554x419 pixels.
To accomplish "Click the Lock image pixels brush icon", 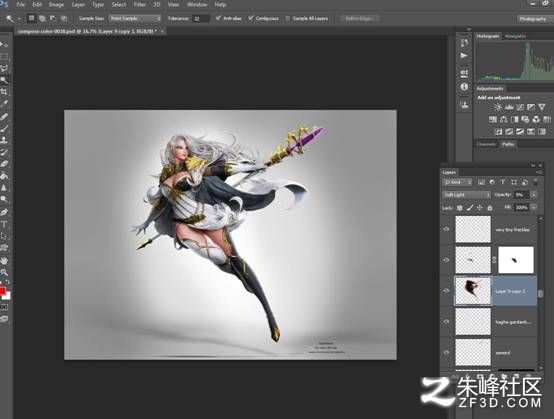I will tap(470, 208).
